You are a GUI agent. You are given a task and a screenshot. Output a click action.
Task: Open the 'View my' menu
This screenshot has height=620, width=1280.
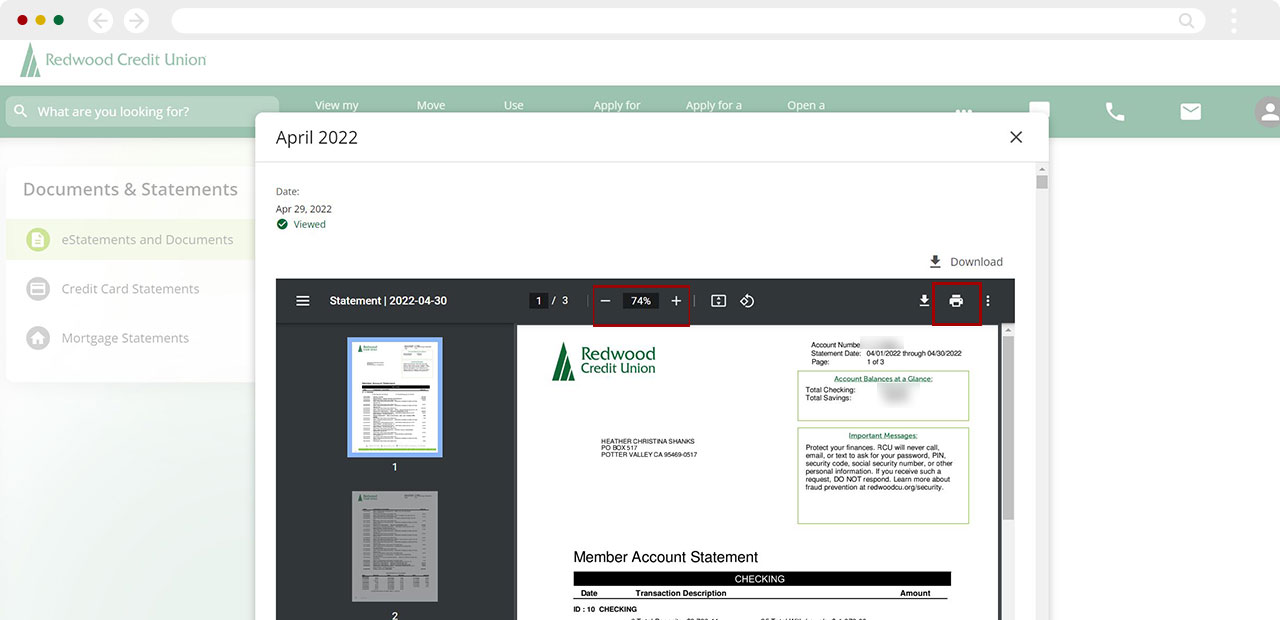pos(336,105)
